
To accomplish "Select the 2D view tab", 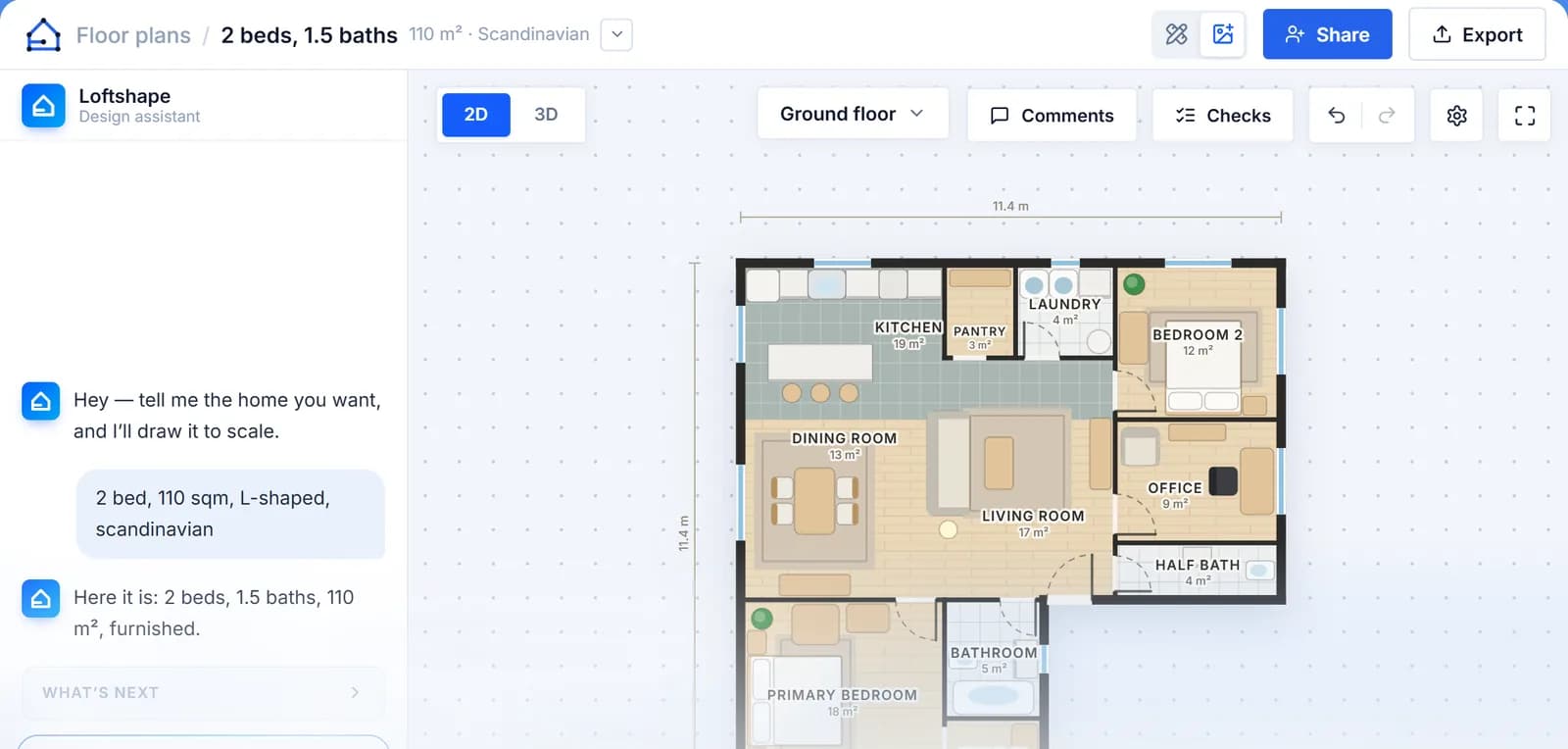I will pyautogui.click(x=475, y=115).
